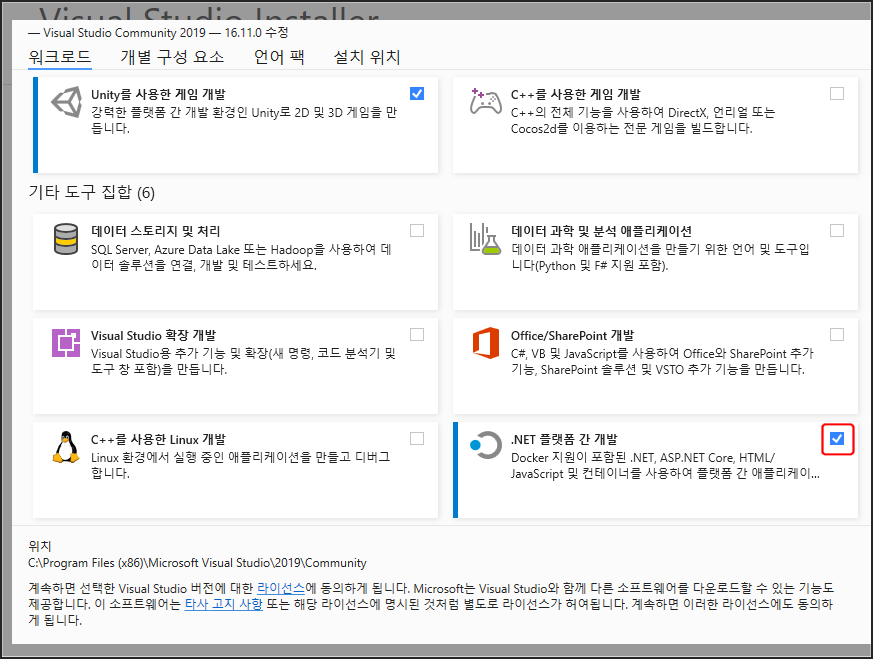This screenshot has width=873, height=659.
Task: Click the .NET cross-platform icon
Action: 485,445
